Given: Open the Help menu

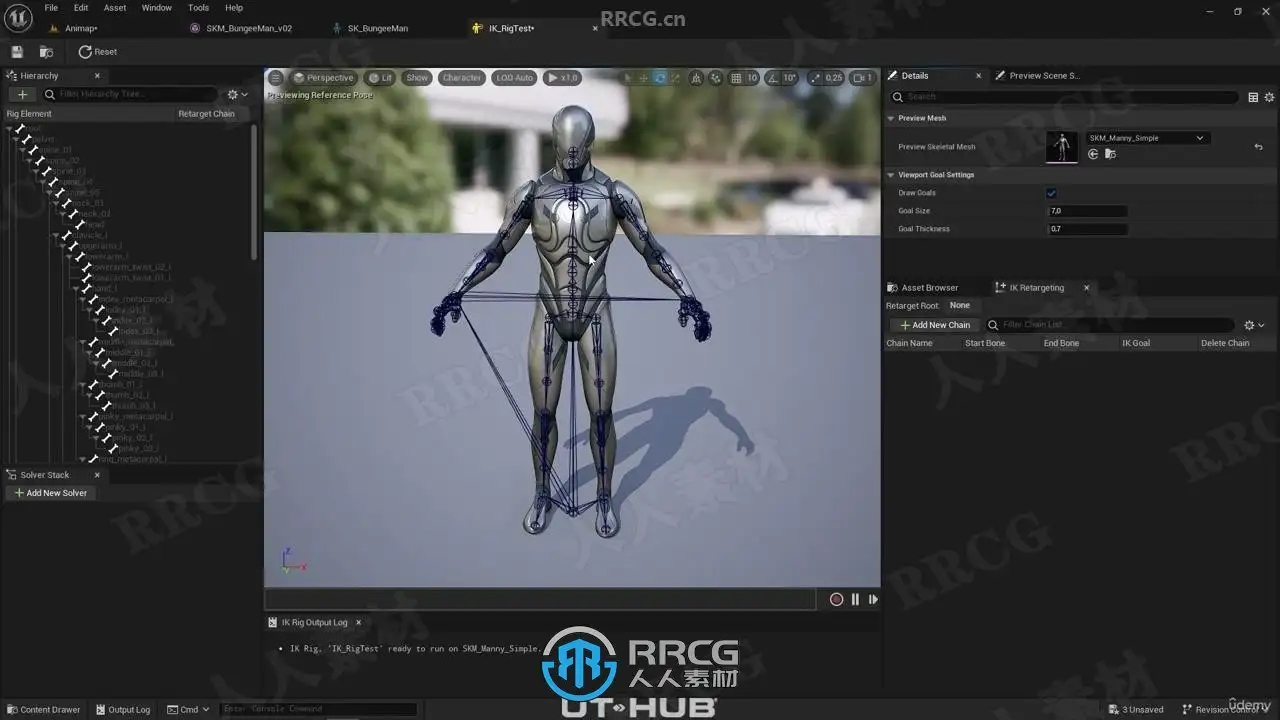Looking at the screenshot, I should [234, 8].
